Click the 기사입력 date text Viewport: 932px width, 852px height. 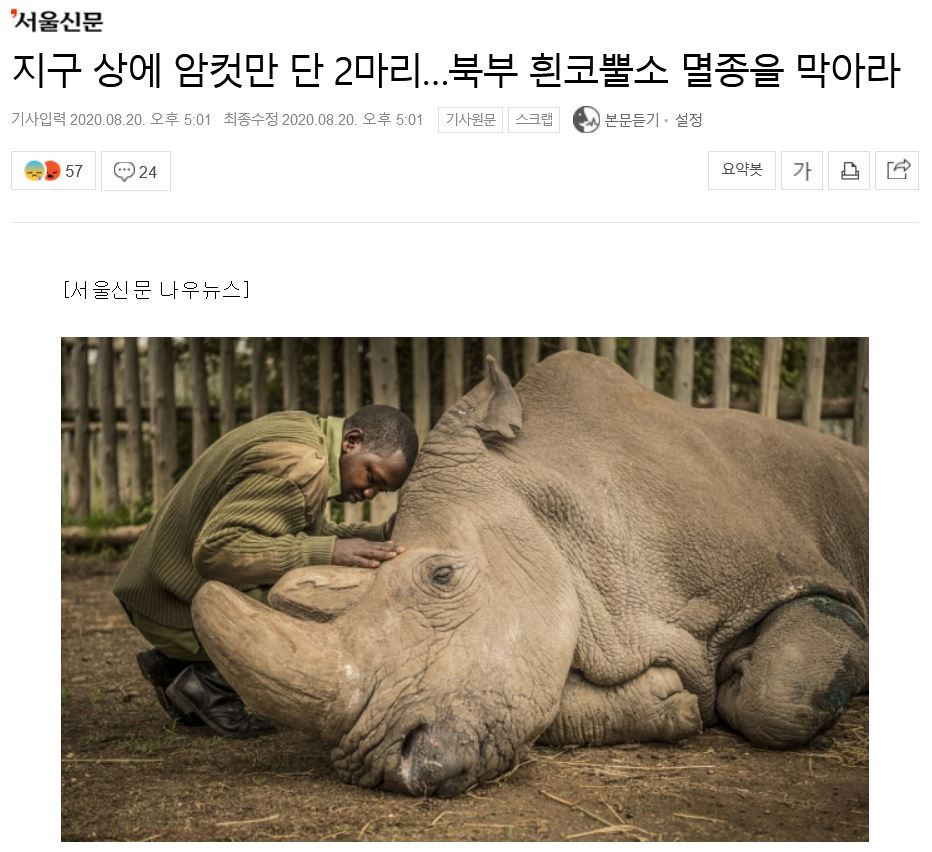(111, 120)
